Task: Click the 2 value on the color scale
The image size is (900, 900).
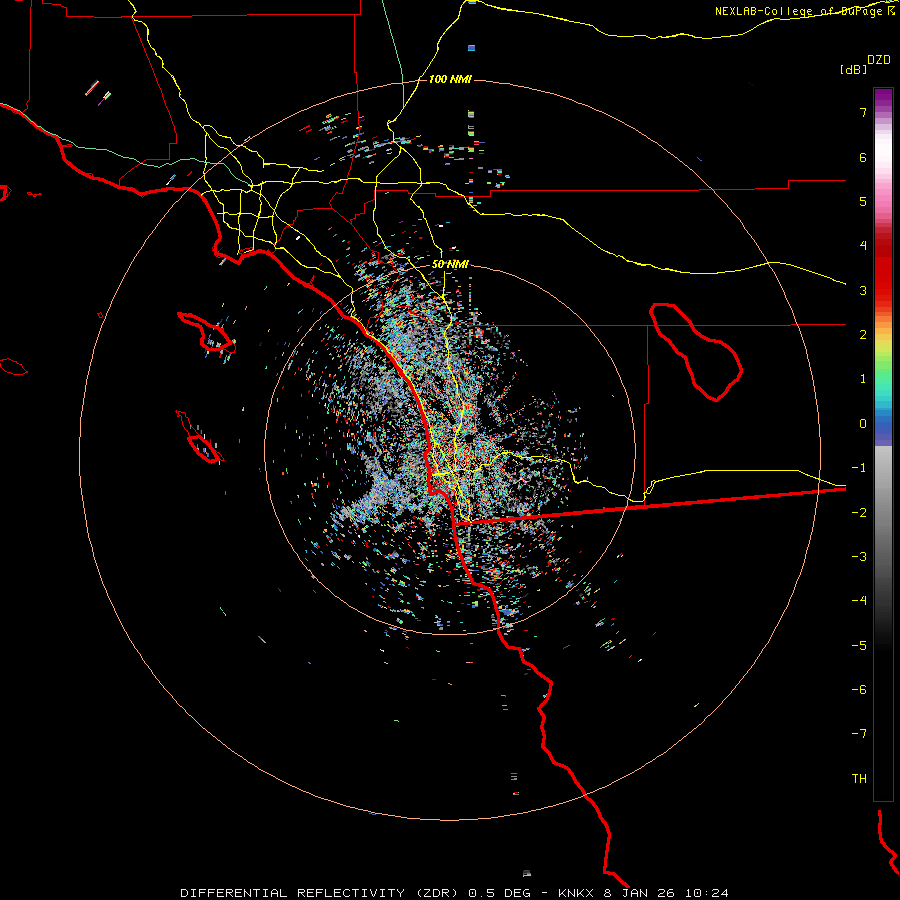Action: (863, 335)
